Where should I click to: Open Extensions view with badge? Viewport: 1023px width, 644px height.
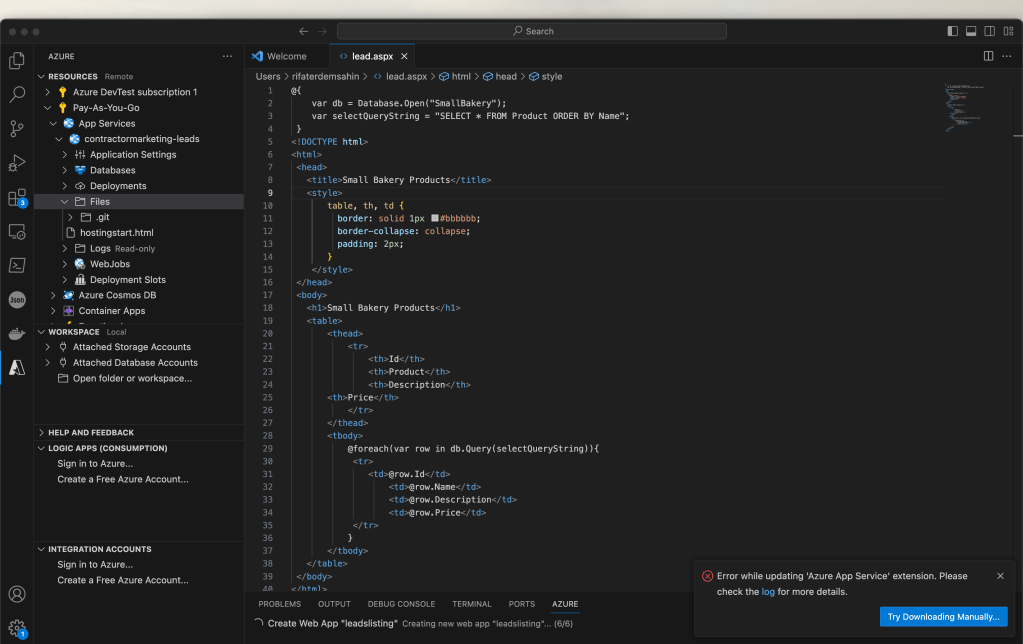(17, 197)
